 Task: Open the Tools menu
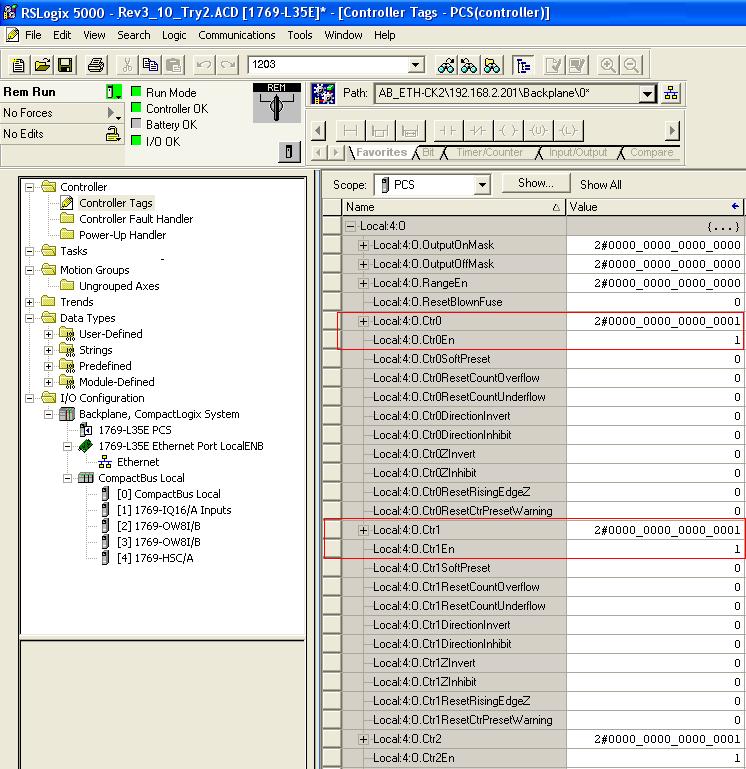coord(300,35)
